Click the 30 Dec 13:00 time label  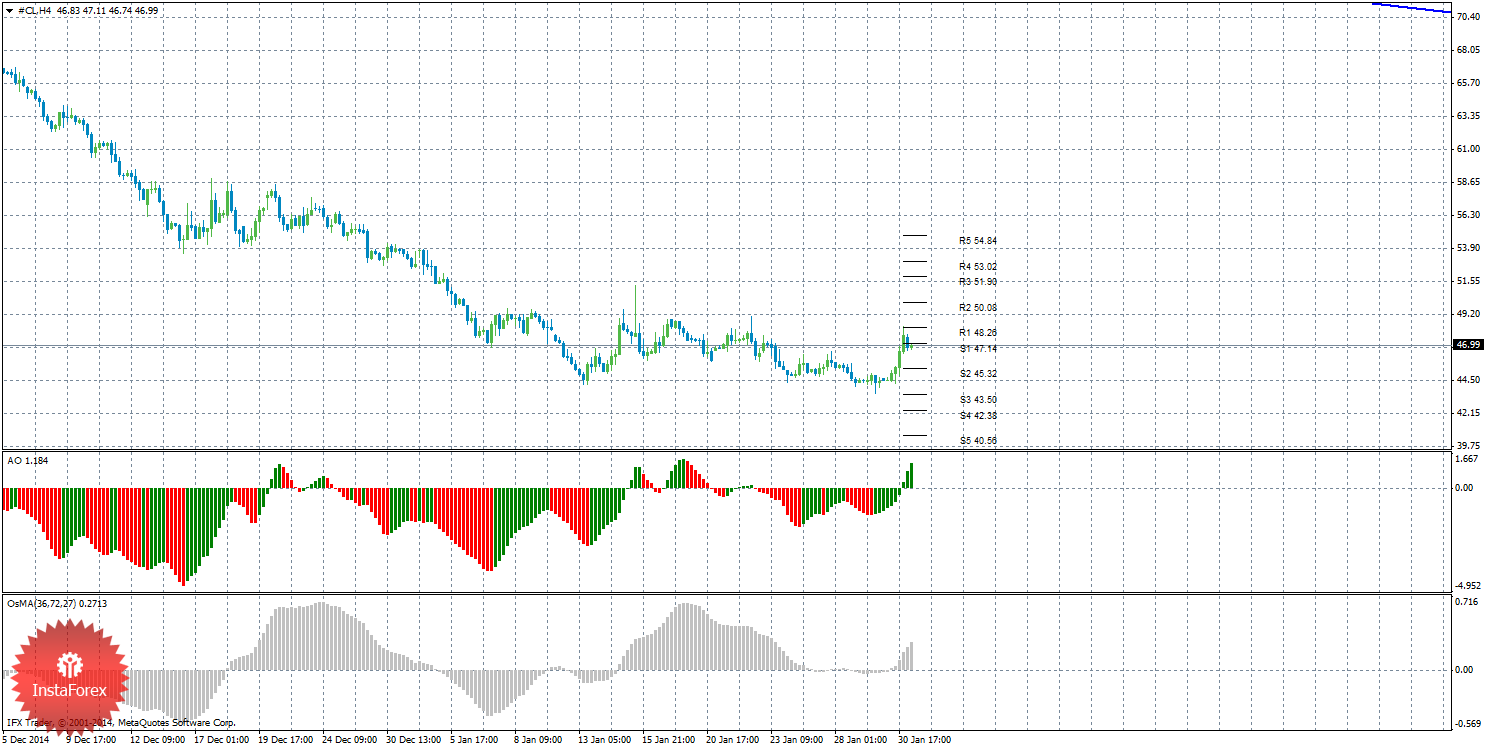pyautogui.click(x=414, y=741)
